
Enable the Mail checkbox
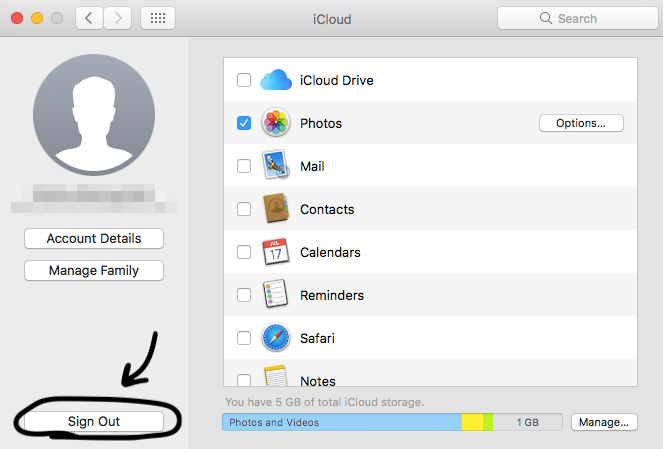click(x=244, y=166)
